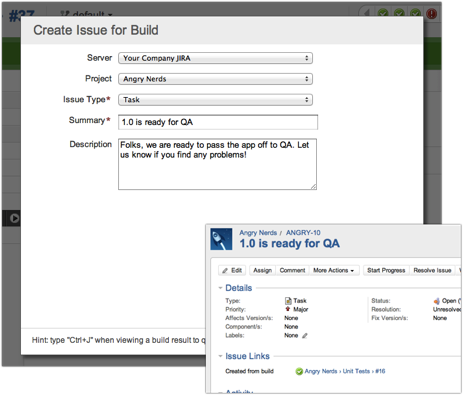Click the play icon on the left edge

click(x=14, y=218)
